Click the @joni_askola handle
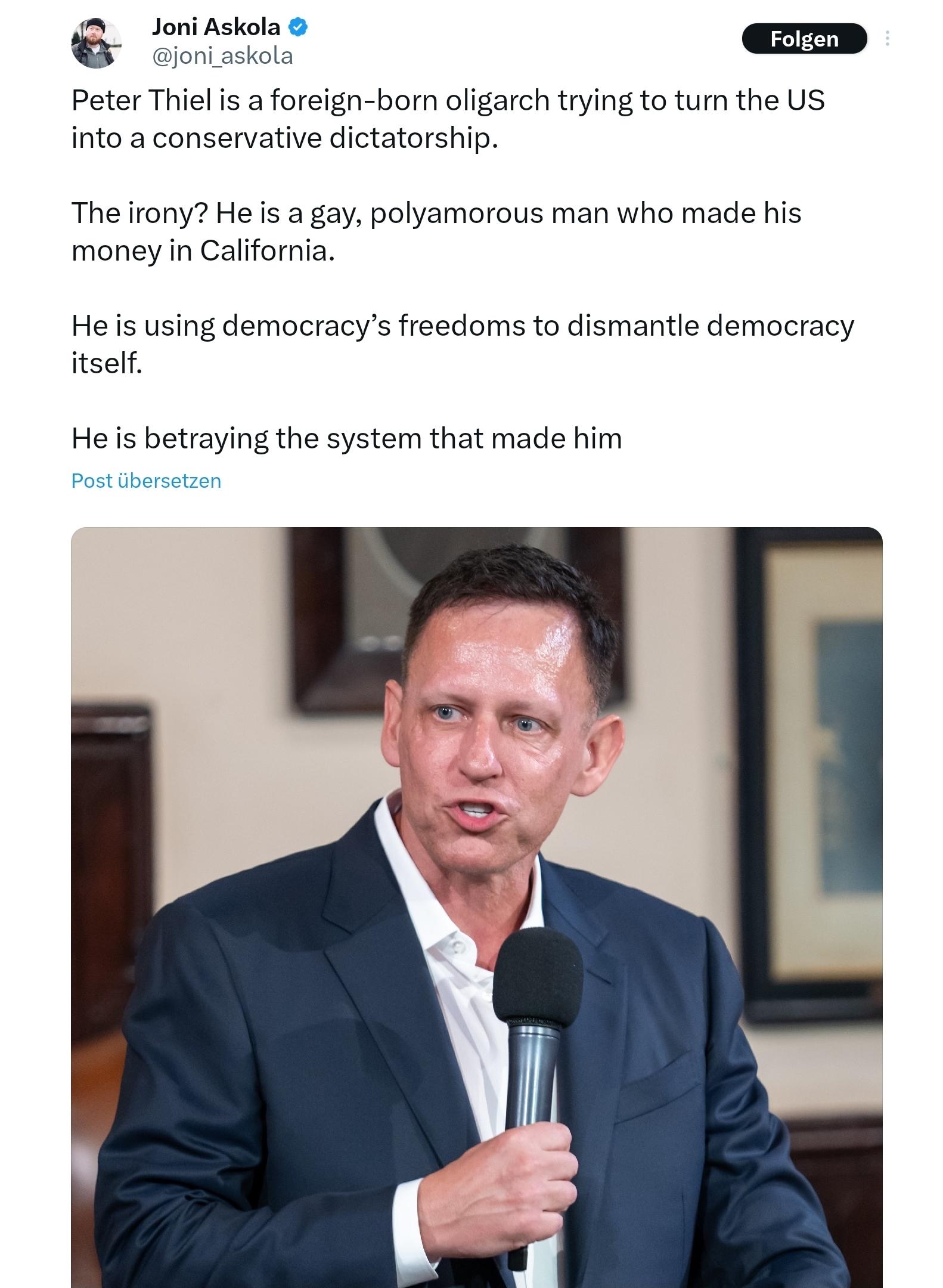 click(x=222, y=56)
